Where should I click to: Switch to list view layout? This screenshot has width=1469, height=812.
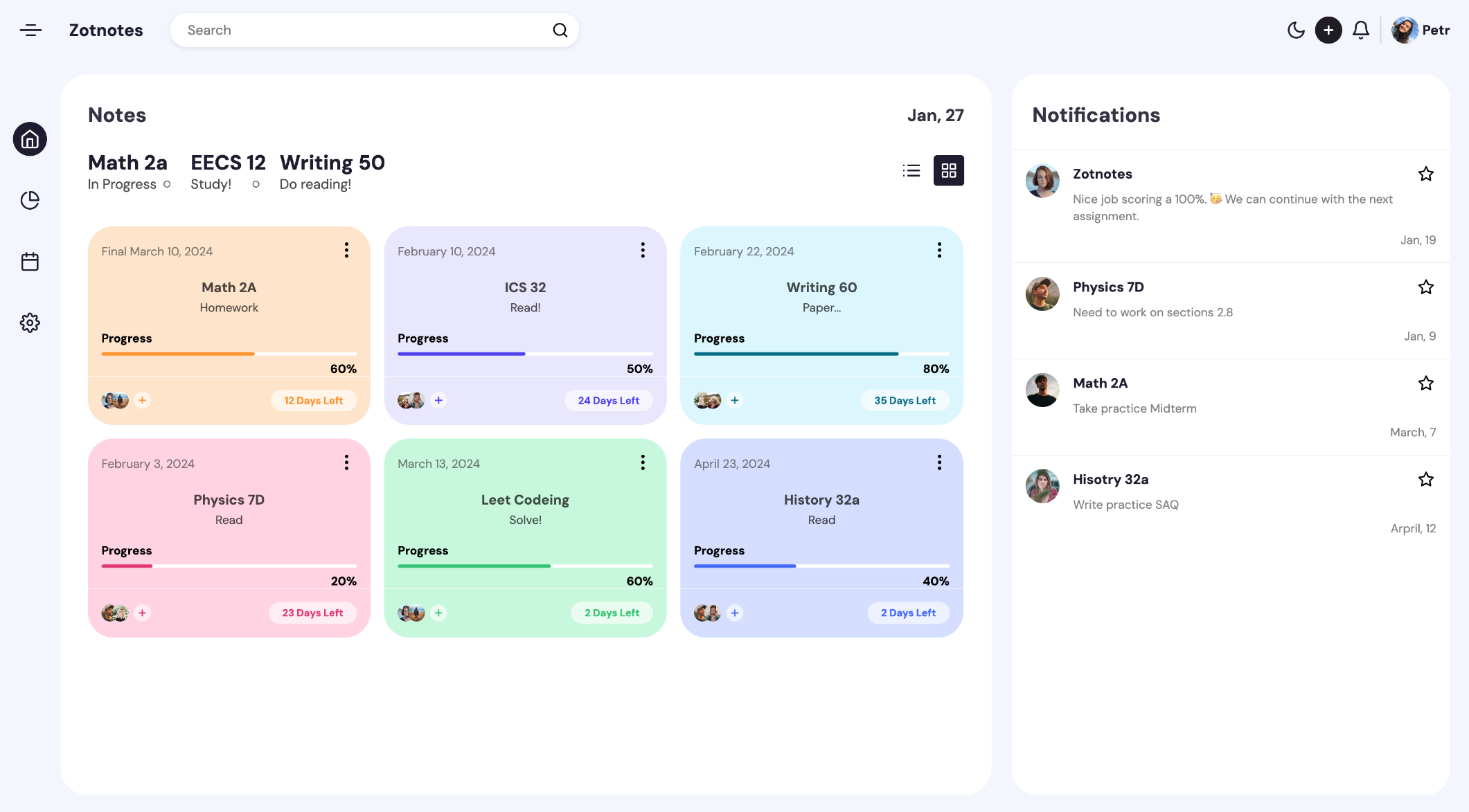click(x=911, y=170)
